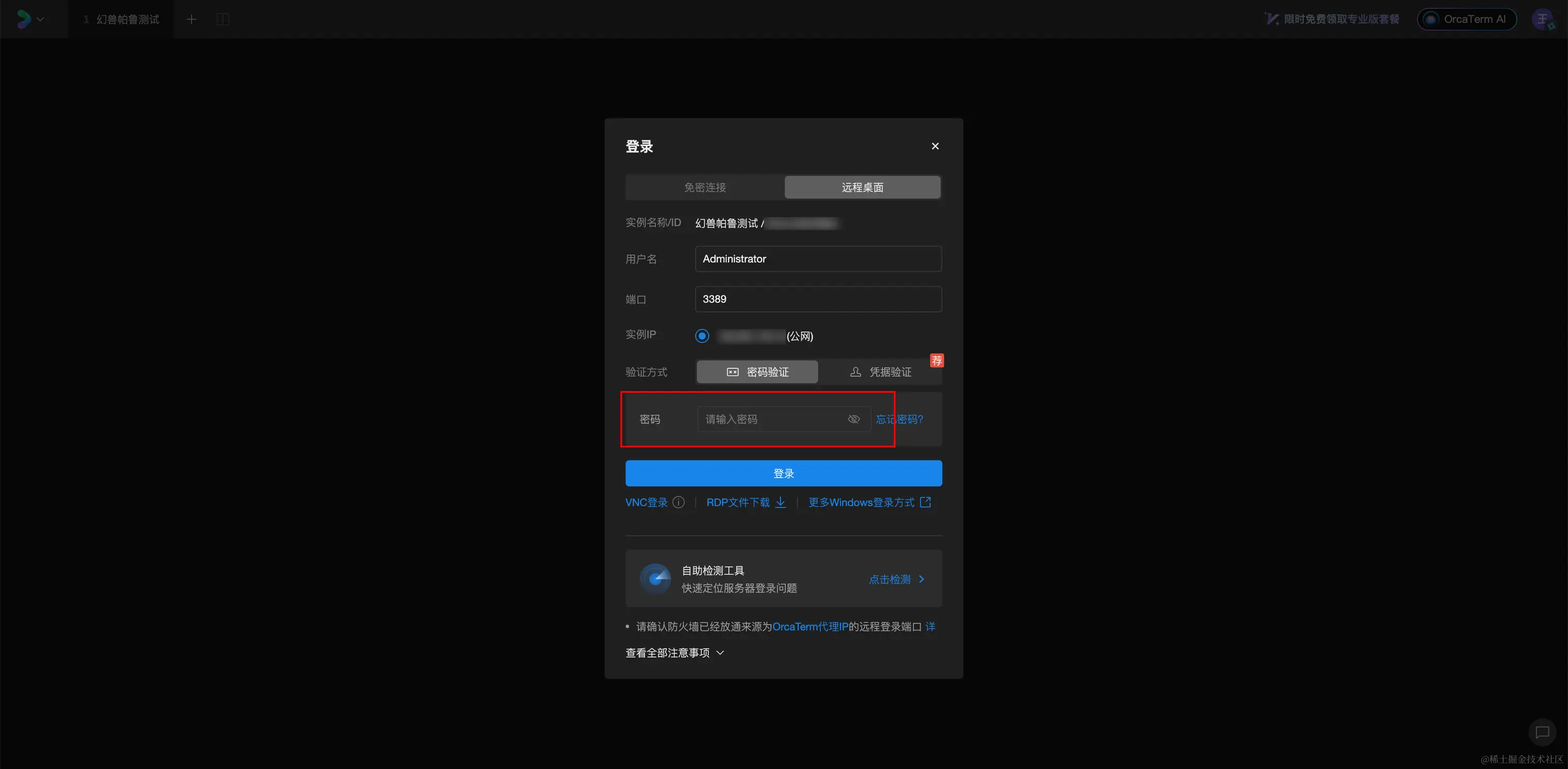Click the VNC登录 info icon
The width and height of the screenshot is (1568, 769).
[679, 502]
